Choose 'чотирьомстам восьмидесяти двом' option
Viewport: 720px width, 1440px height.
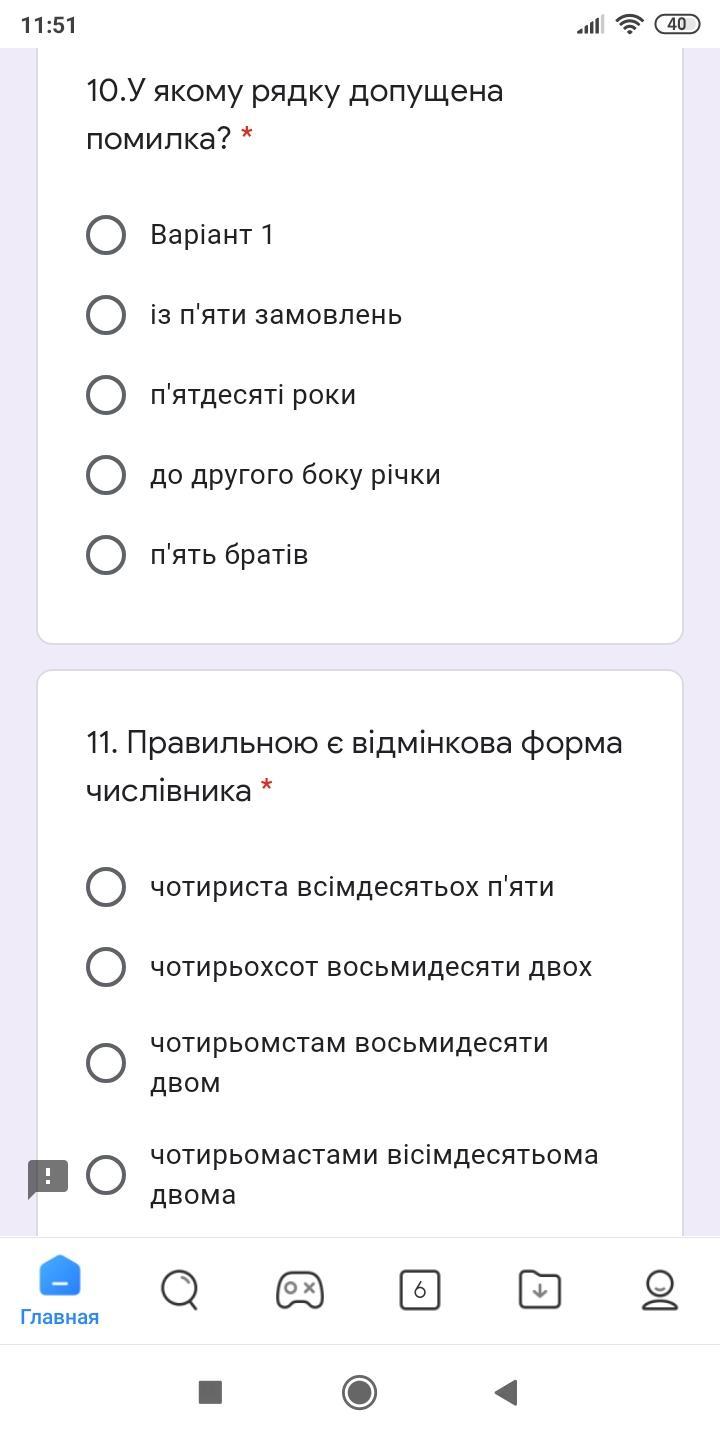coord(106,1063)
